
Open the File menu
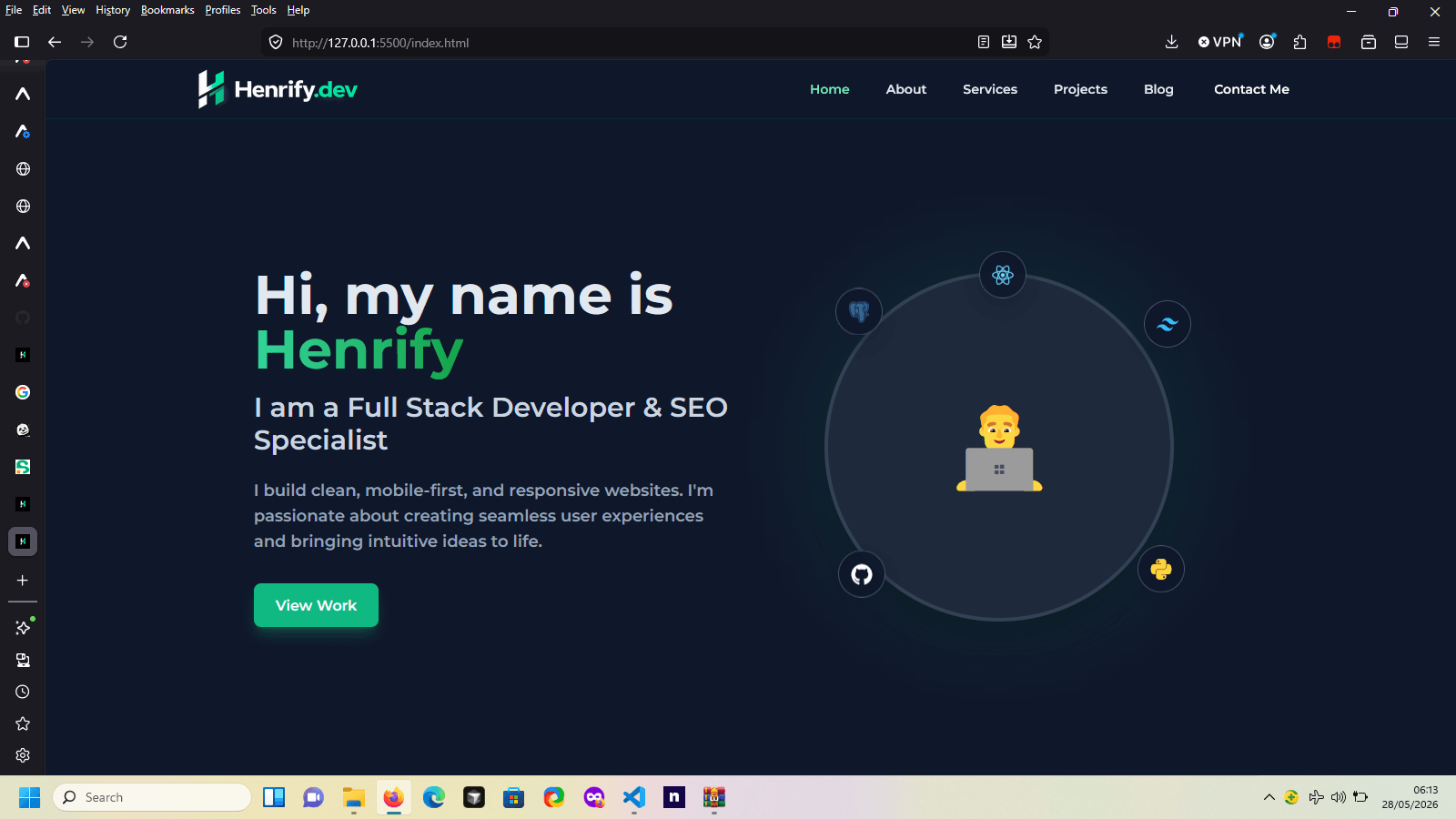[x=14, y=10]
